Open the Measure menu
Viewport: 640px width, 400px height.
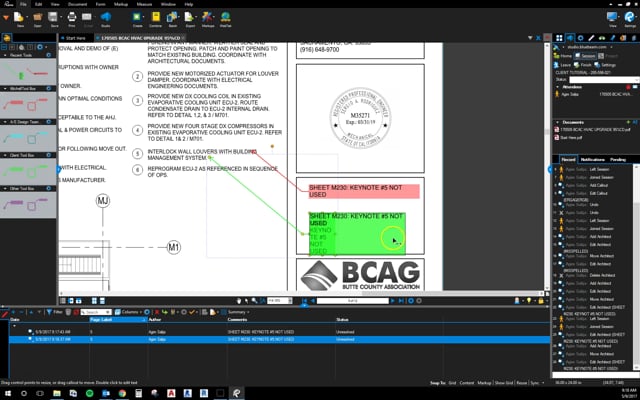(144, 4)
